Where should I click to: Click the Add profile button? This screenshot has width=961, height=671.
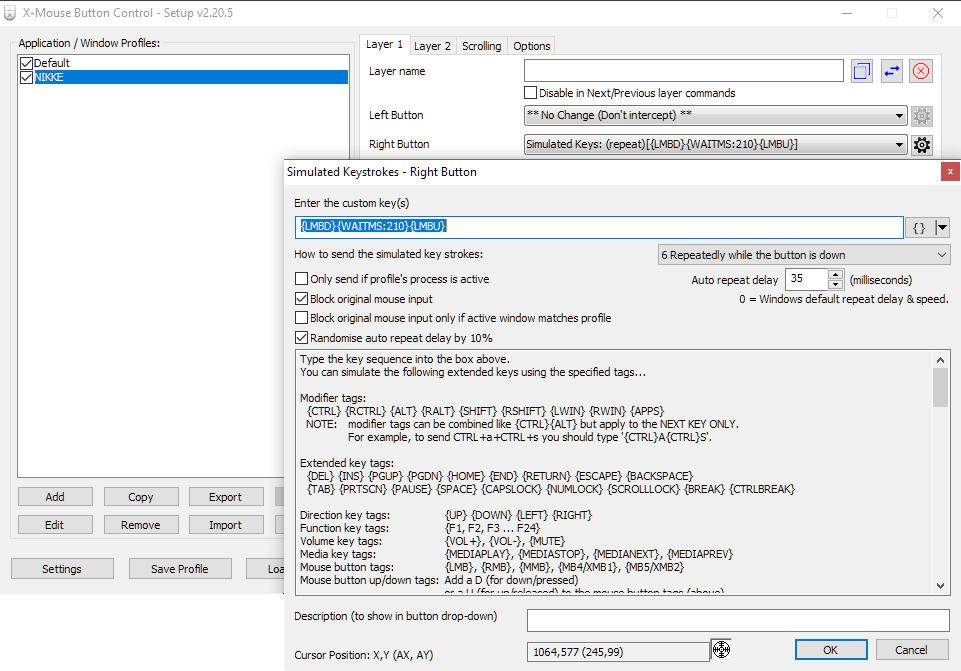click(55, 497)
